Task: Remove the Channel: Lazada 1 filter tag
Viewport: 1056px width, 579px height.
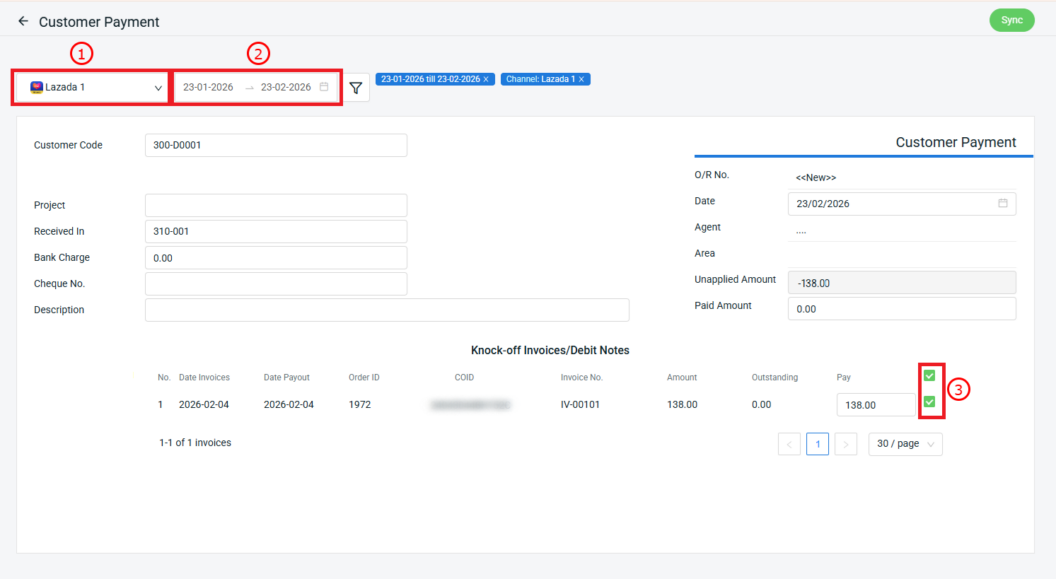Action: click(582, 79)
